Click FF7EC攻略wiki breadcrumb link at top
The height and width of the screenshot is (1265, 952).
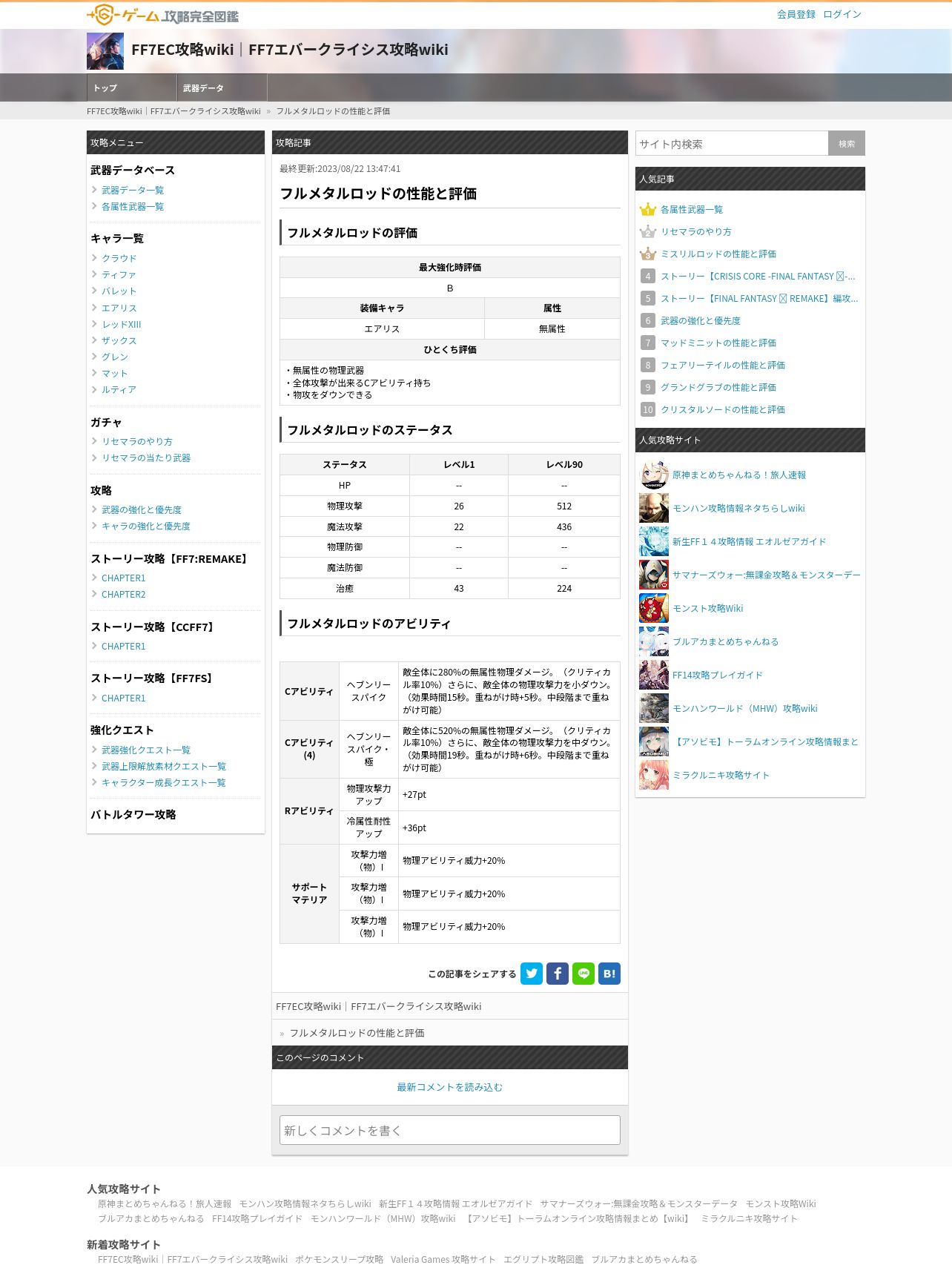173,111
